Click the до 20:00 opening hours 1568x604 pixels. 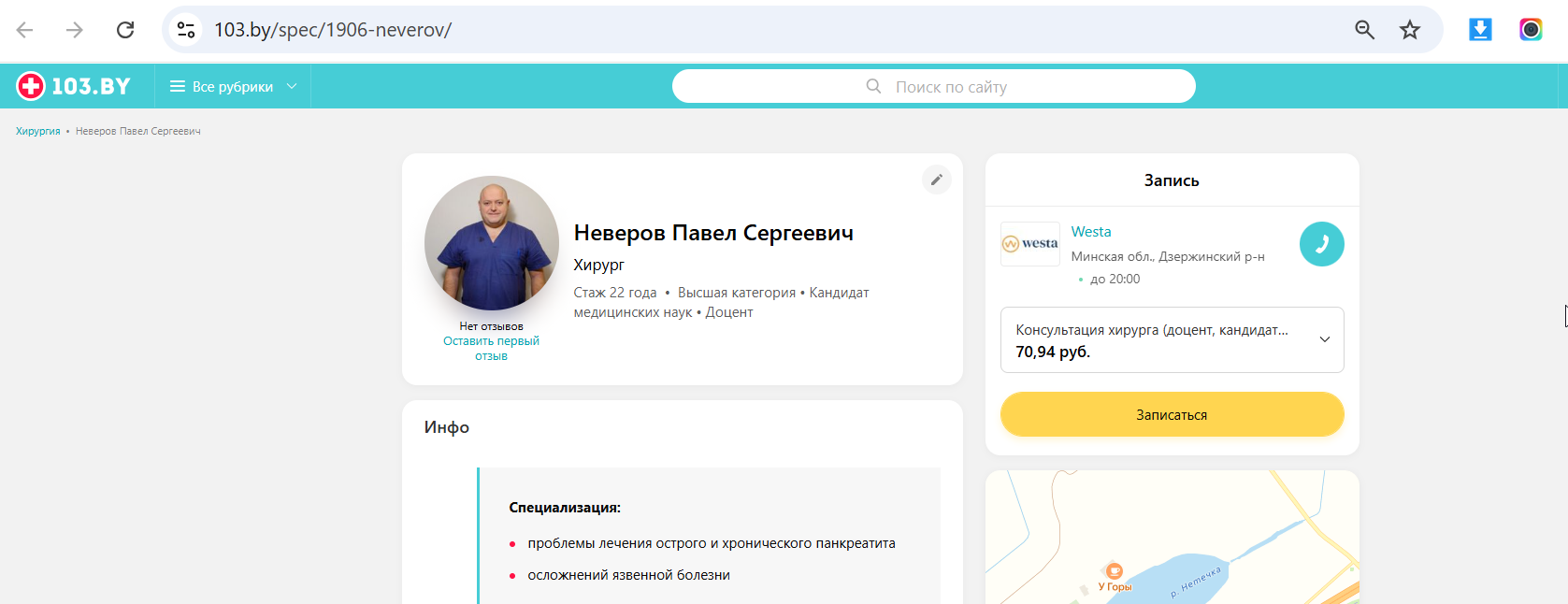click(1115, 279)
